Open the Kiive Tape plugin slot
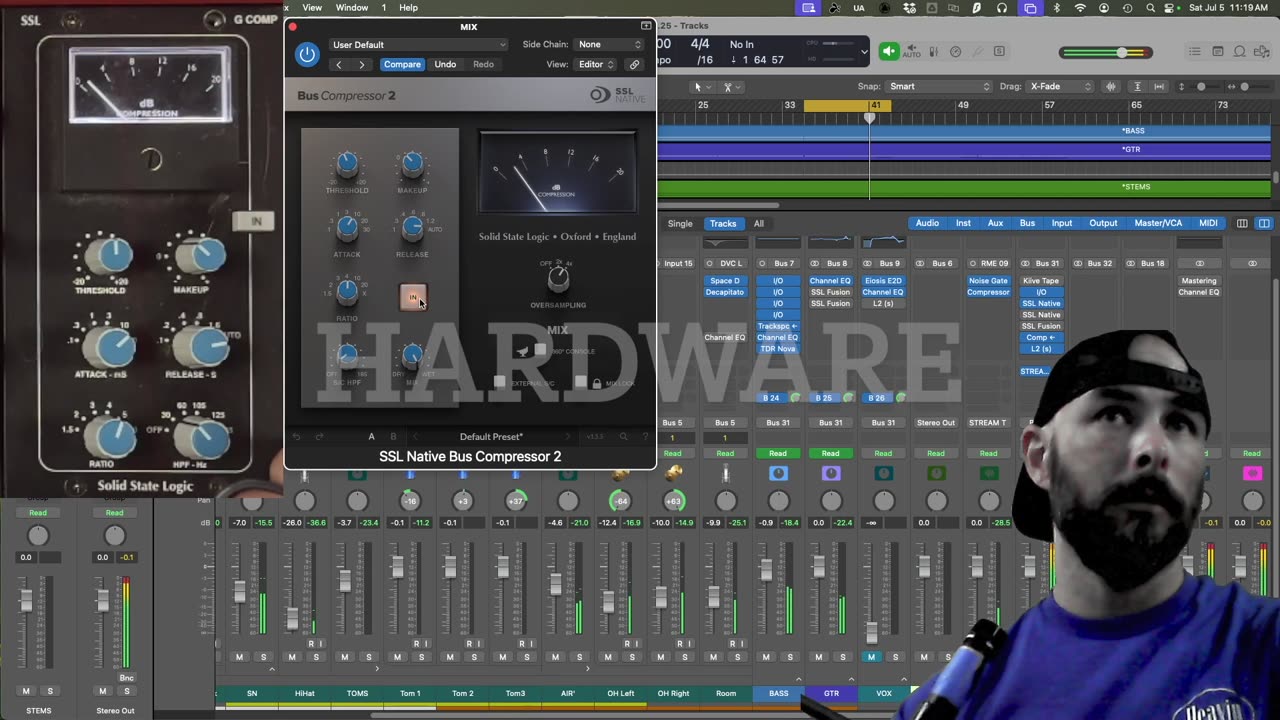Viewport: 1280px width, 720px height. point(1041,281)
